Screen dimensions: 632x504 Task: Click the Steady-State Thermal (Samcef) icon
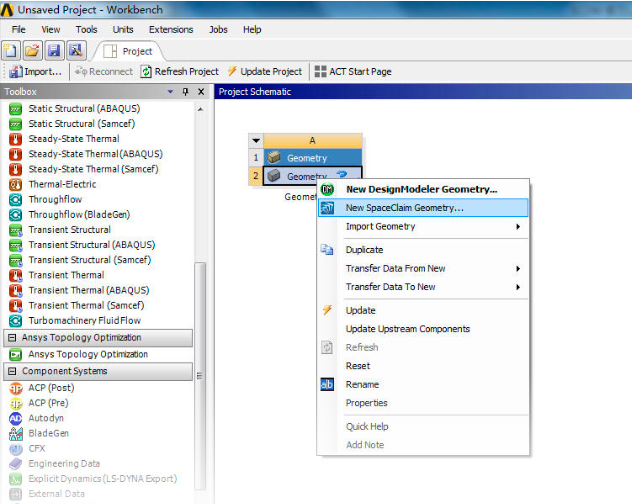(x=15, y=169)
